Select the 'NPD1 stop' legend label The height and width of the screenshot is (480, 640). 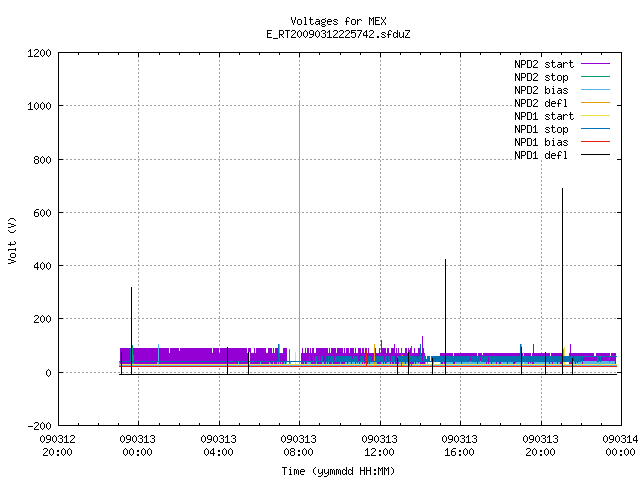click(541, 129)
